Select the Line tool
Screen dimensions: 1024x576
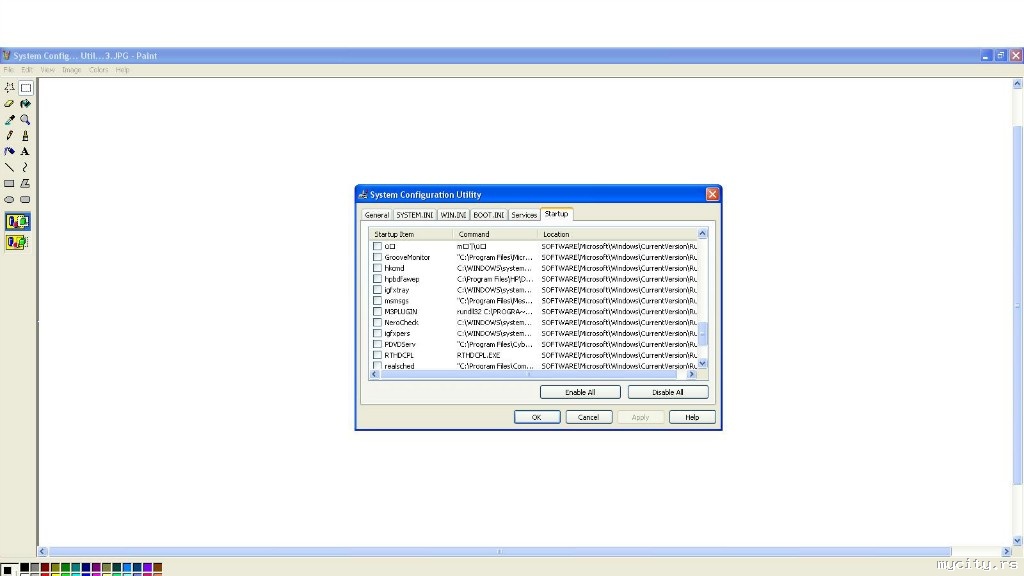click(x=9, y=168)
